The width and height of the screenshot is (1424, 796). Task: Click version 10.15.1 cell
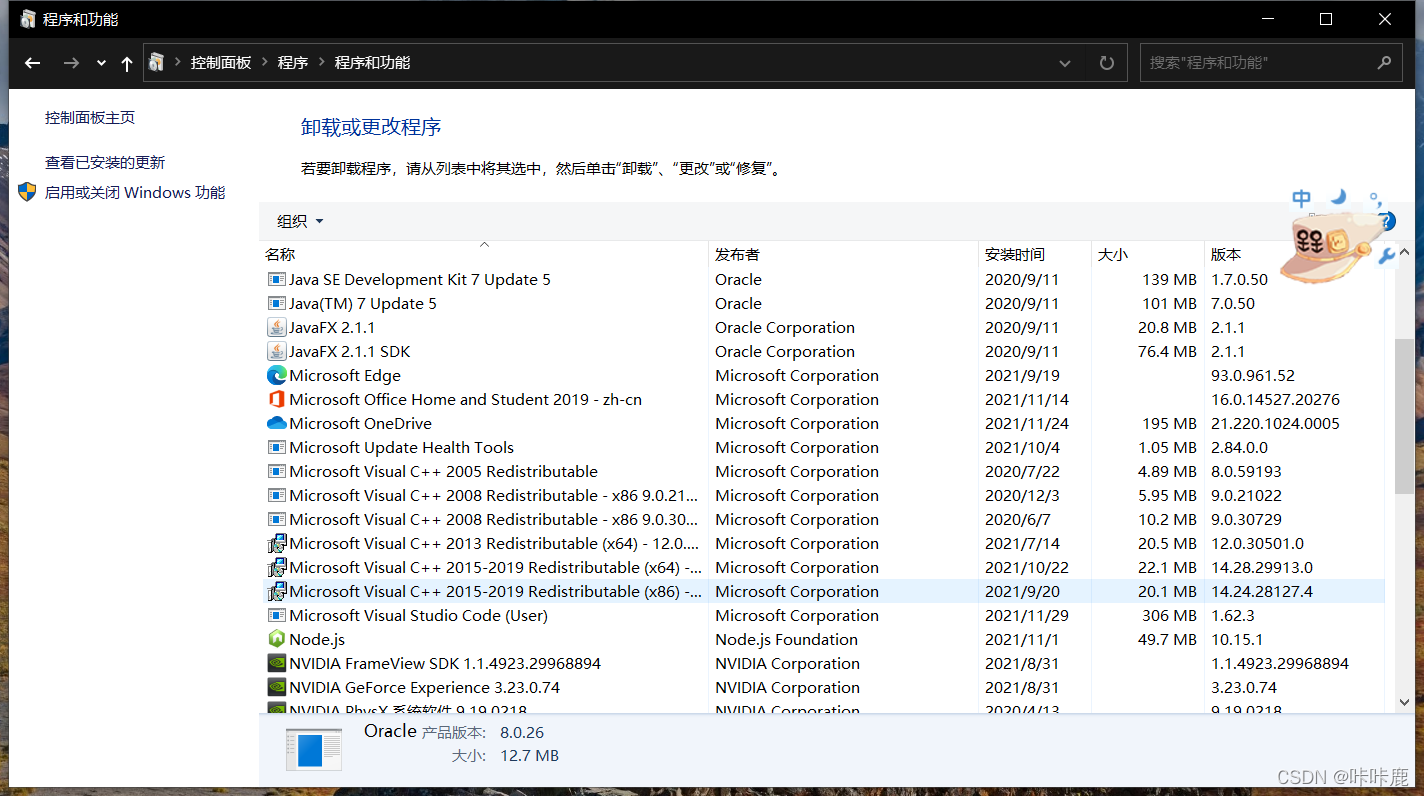click(1237, 640)
